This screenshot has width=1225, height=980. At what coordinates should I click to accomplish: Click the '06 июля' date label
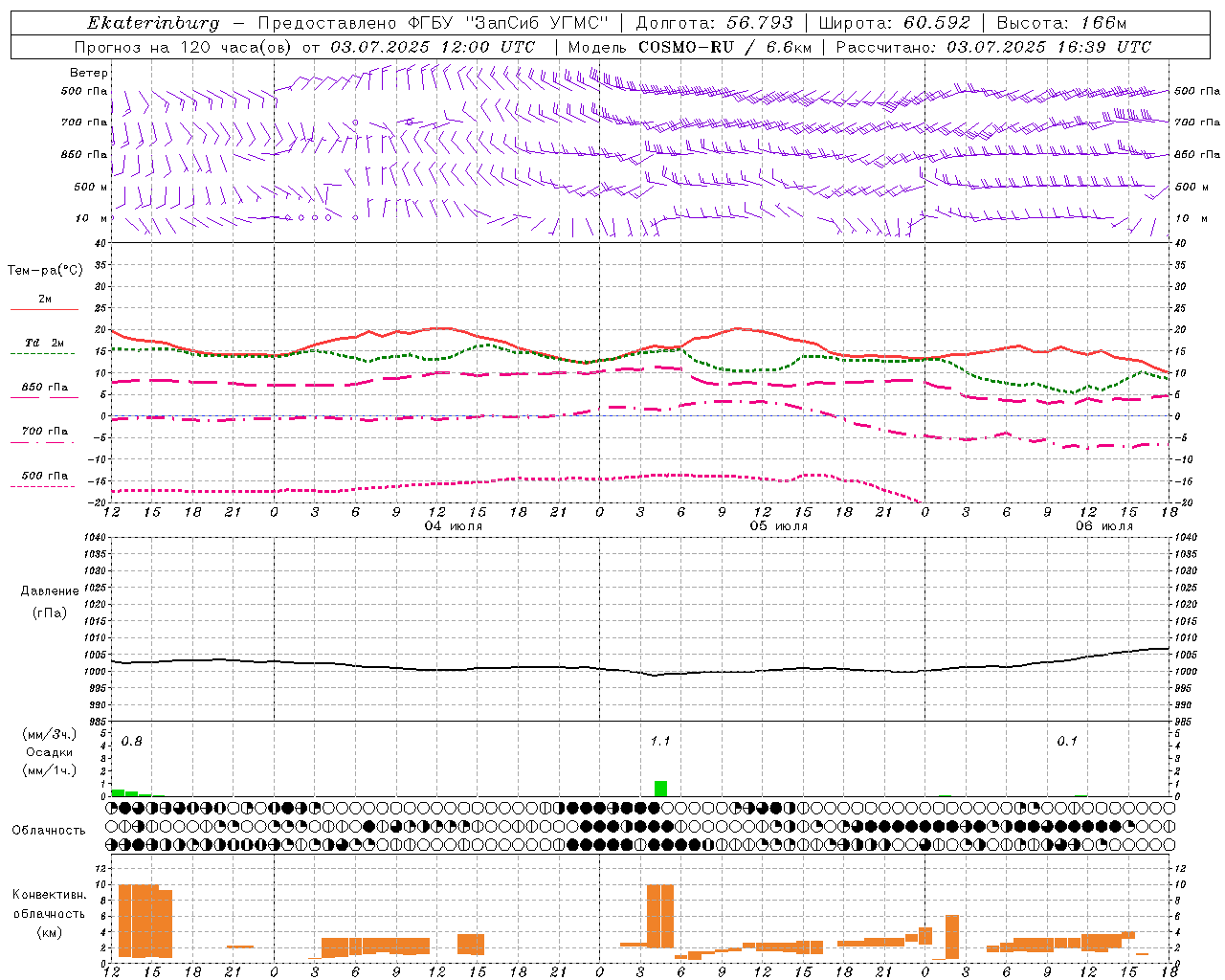tap(1104, 526)
